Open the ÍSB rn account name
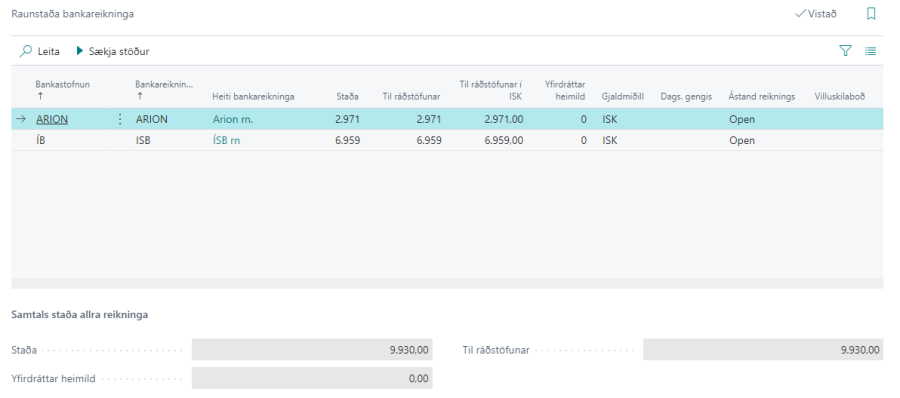Viewport: 900px width, 398px height. [x=226, y=140]
